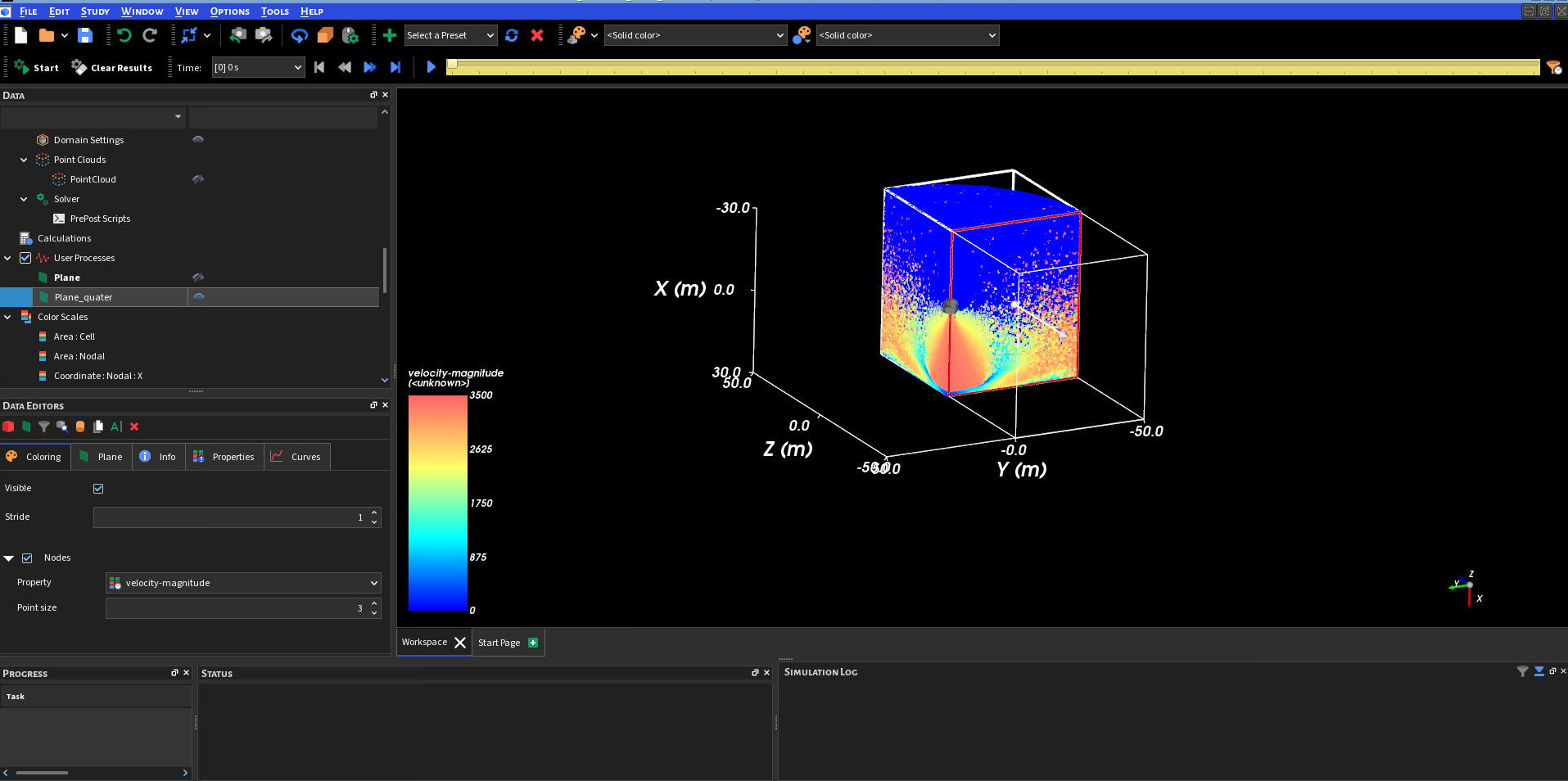Click the camera snapshot icon with green arrow

[238, 35]
